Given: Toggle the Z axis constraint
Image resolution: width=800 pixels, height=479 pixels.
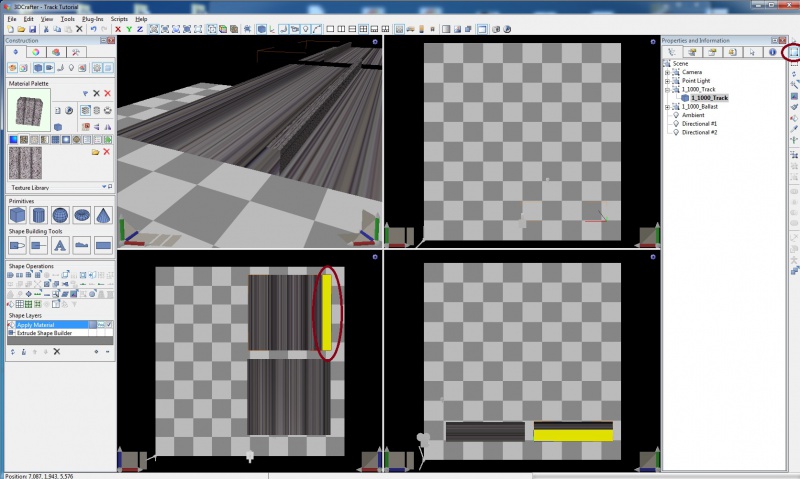Looking at the screenshot, I should [140, 29].
